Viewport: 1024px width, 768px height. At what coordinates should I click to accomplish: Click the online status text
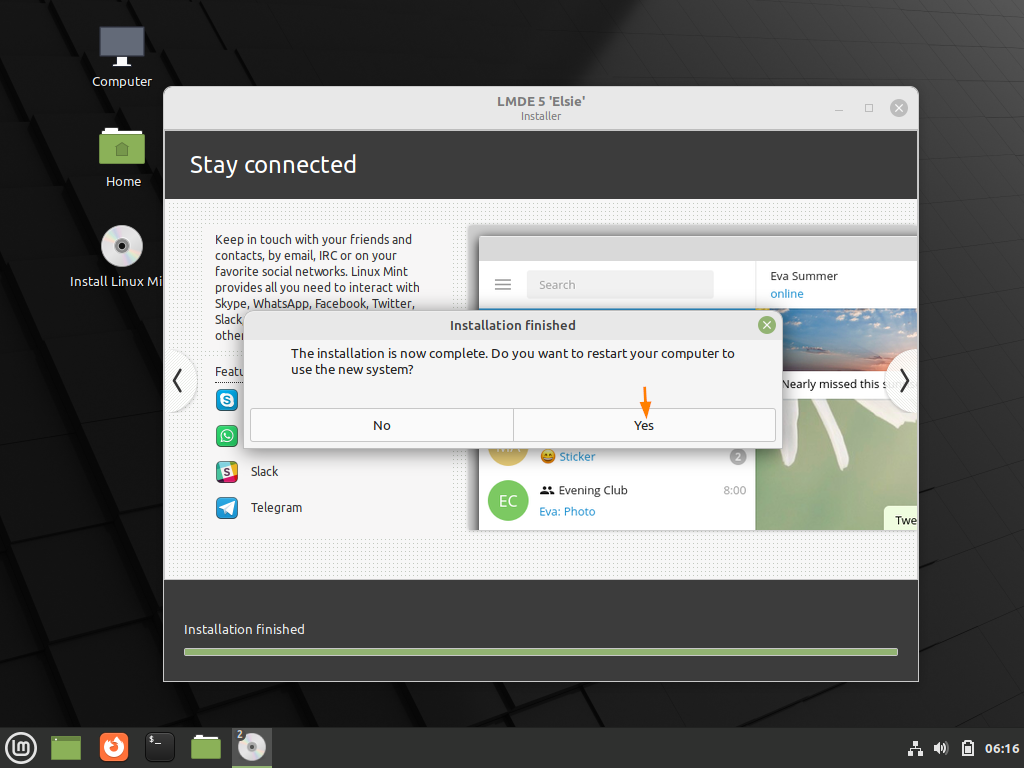pos(787,294)
